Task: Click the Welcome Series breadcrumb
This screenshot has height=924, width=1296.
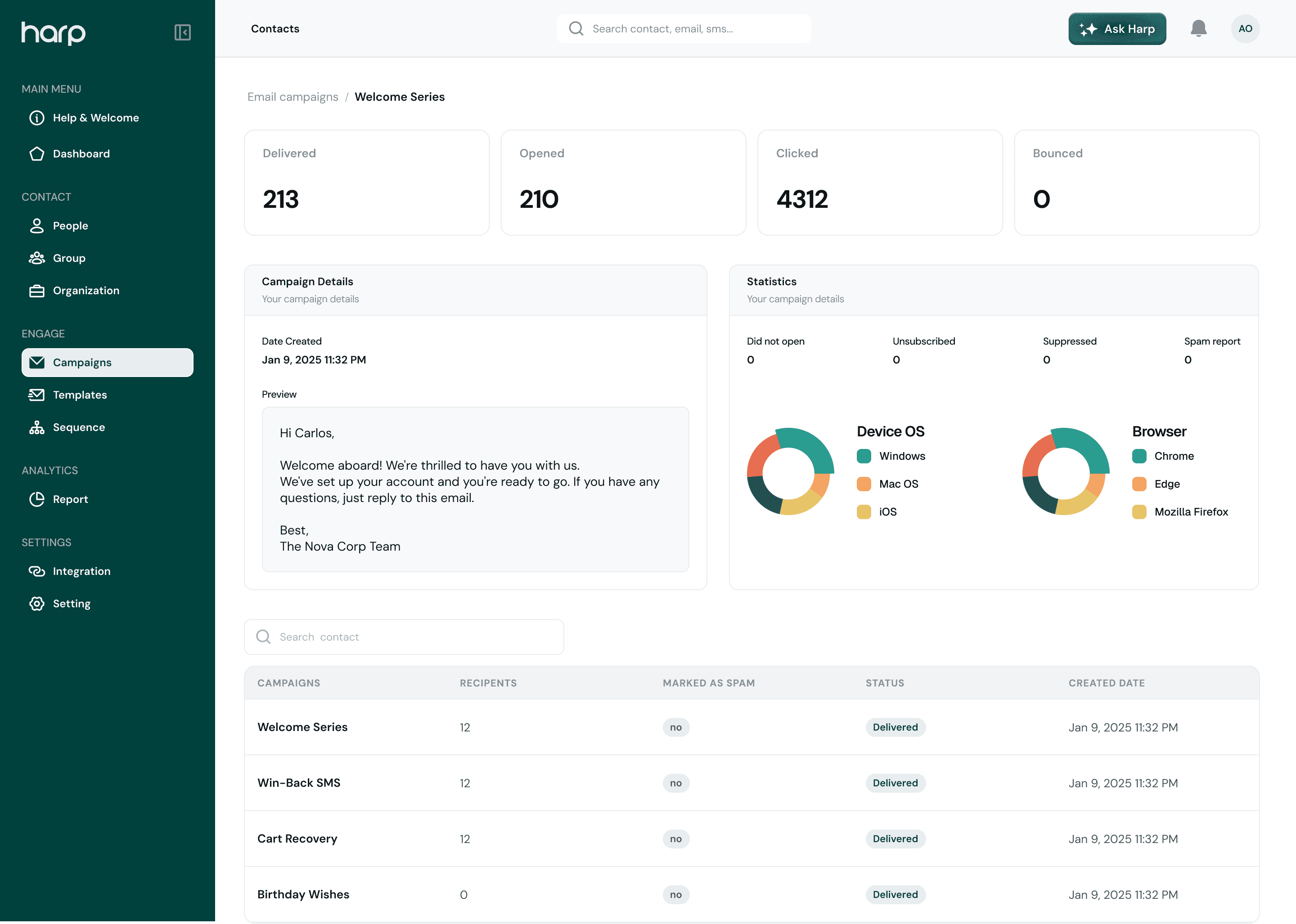Action: click(400, 97)
